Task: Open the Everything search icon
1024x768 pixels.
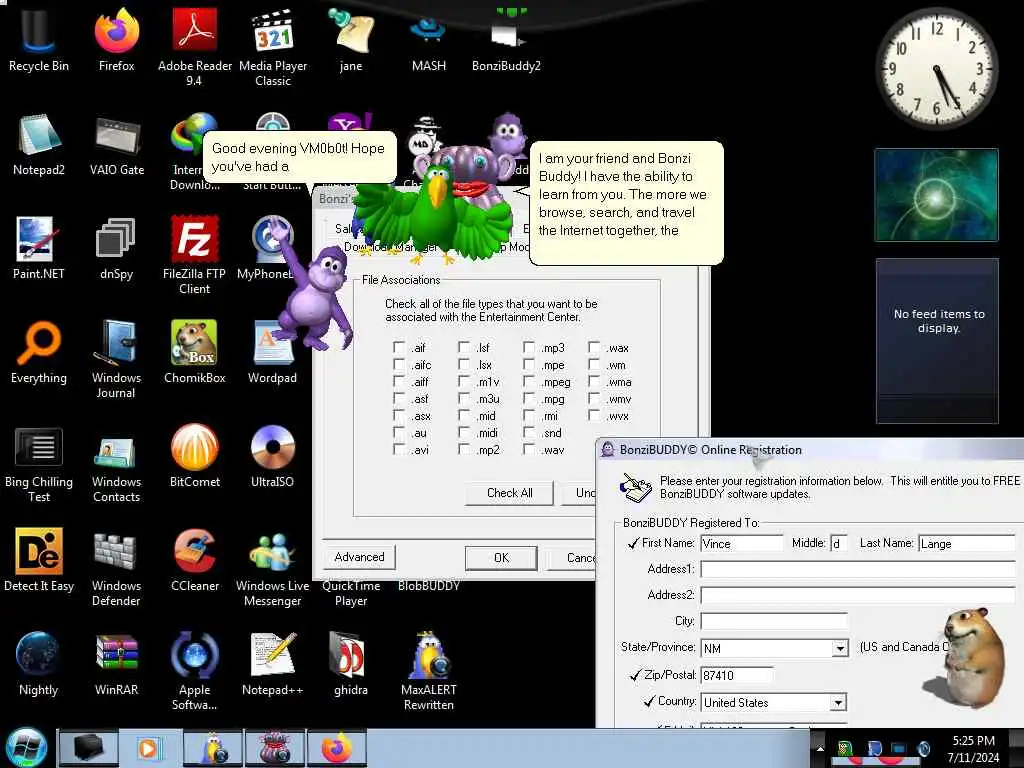Action: [x=39, y=353]
